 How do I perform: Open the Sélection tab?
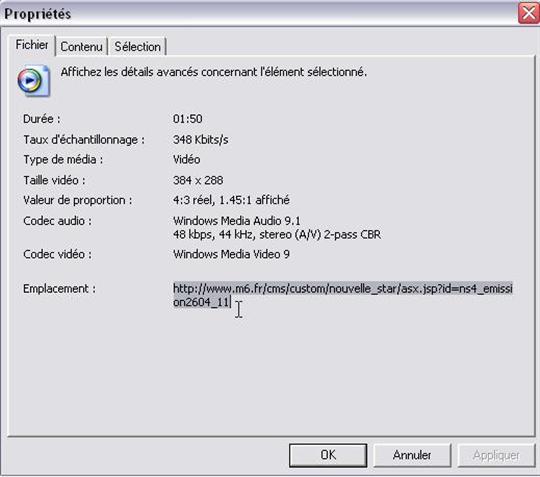(137, 46)
